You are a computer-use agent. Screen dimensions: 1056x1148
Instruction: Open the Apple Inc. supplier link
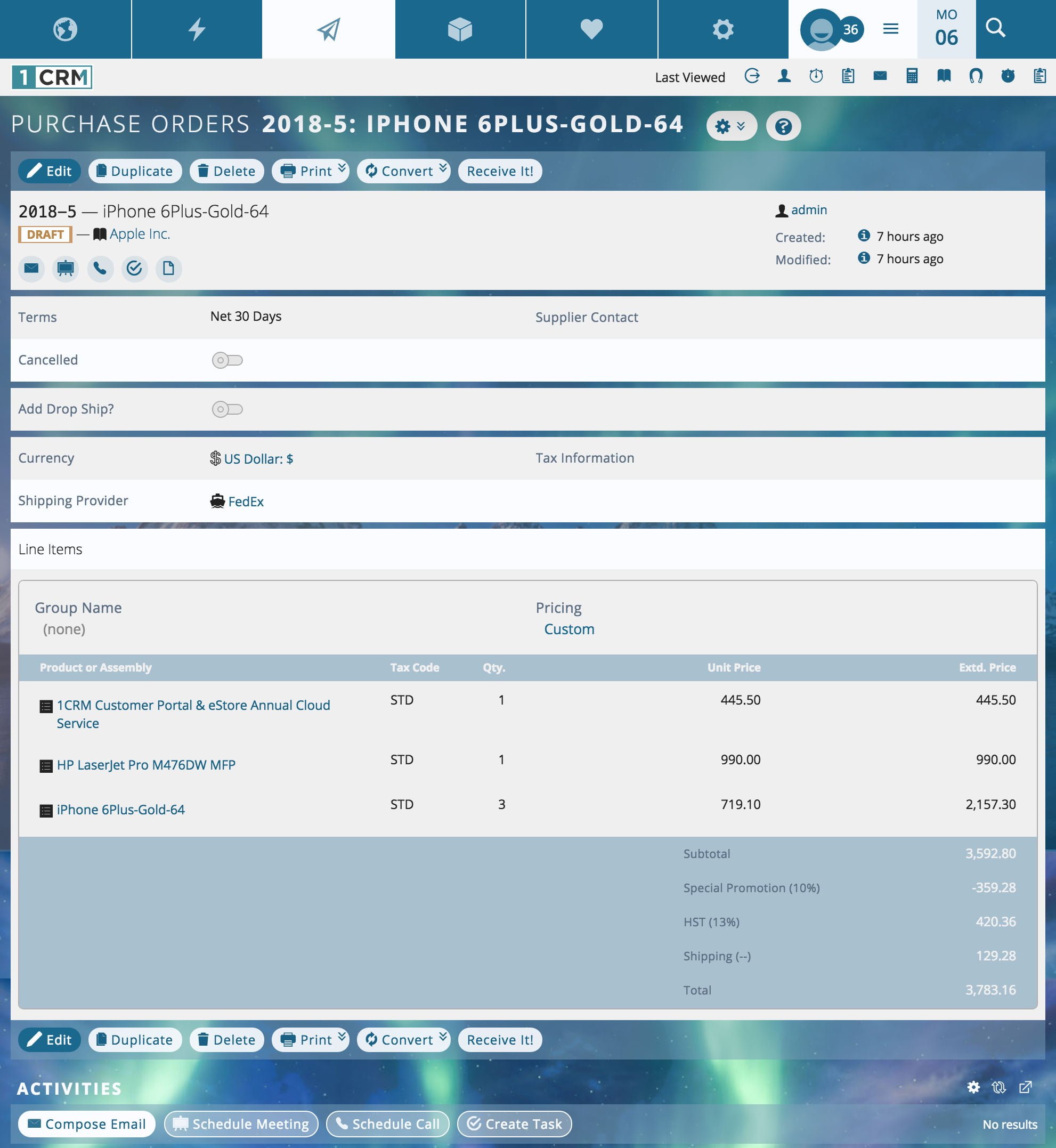(140, 234)
